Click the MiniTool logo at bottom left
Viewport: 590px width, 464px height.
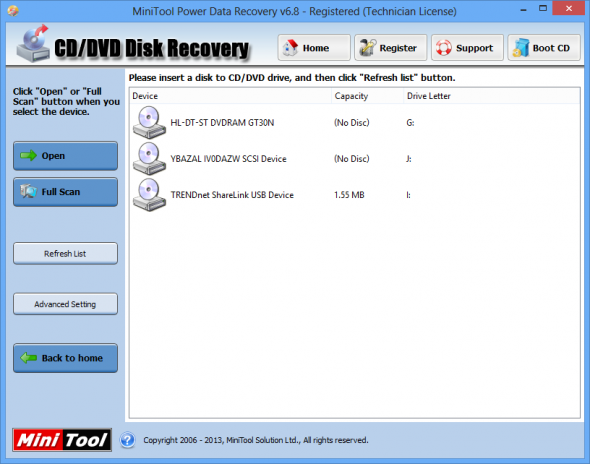(62, 440)
